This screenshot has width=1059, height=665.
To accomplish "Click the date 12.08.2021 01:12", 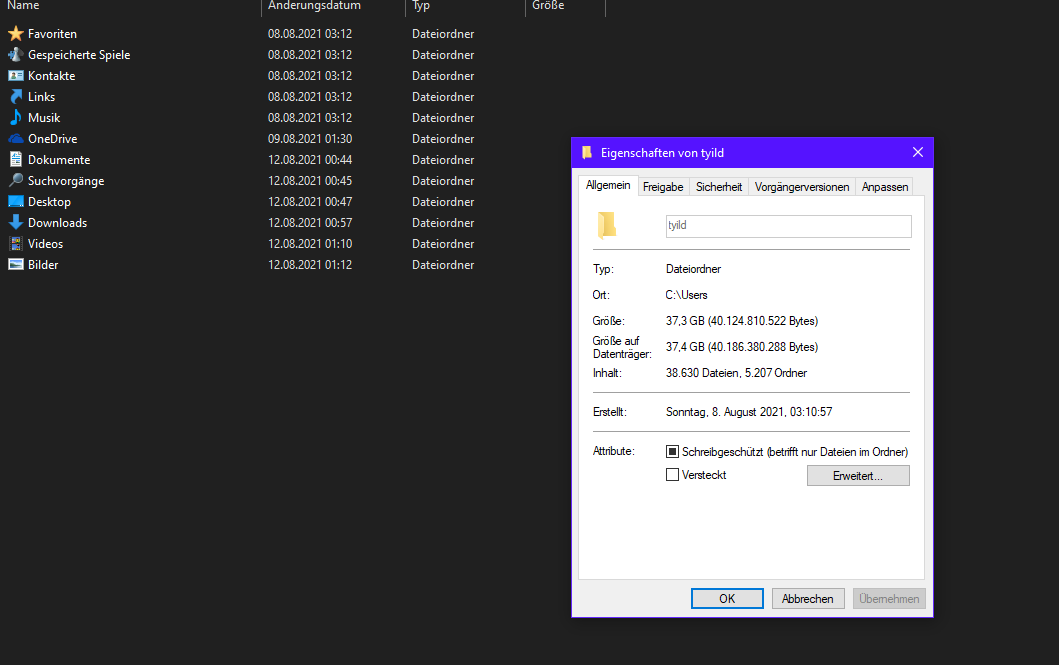I will pyautogui.click(x=310, y=265).
